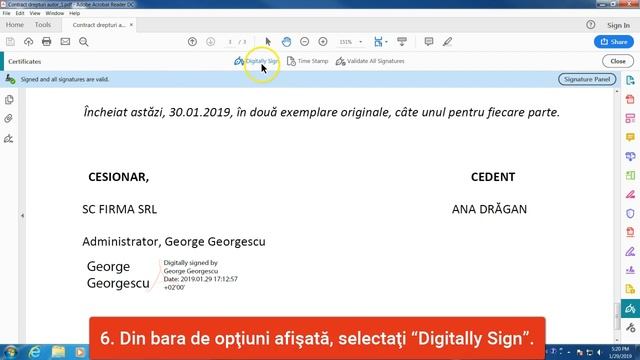
Task: Open the find text magnifier icon
Action: (84, 42)
